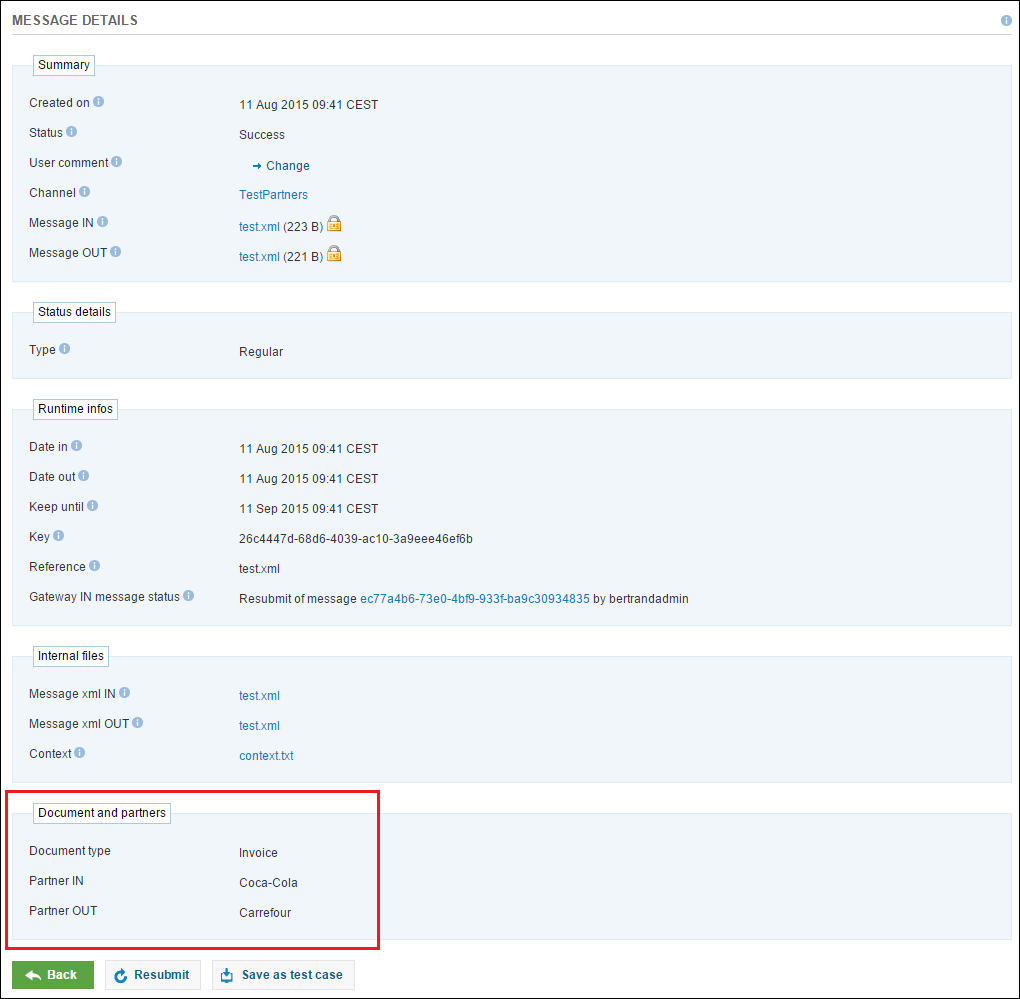Image resolution: width=1020 pixels, height=999 pixels.
Task: Click the info icon next to Context
Action: click(x=80, y=753)
